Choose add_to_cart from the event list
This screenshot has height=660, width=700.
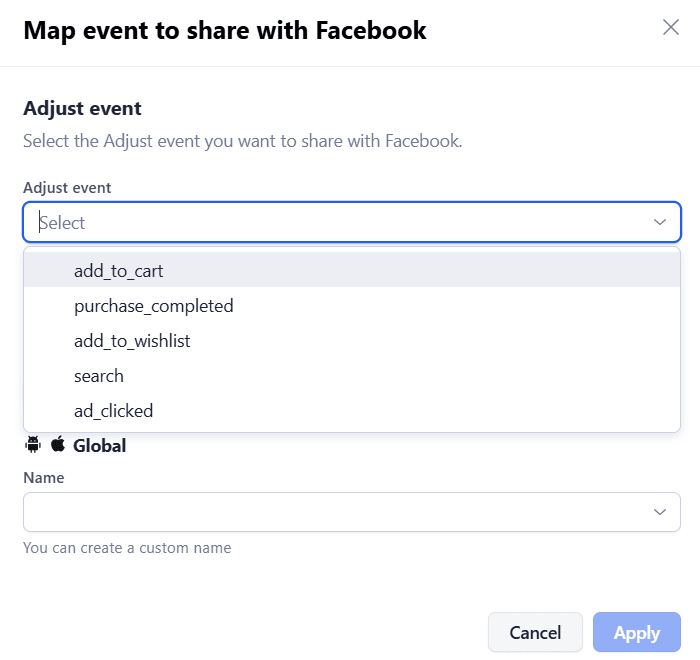click(118, 270)
